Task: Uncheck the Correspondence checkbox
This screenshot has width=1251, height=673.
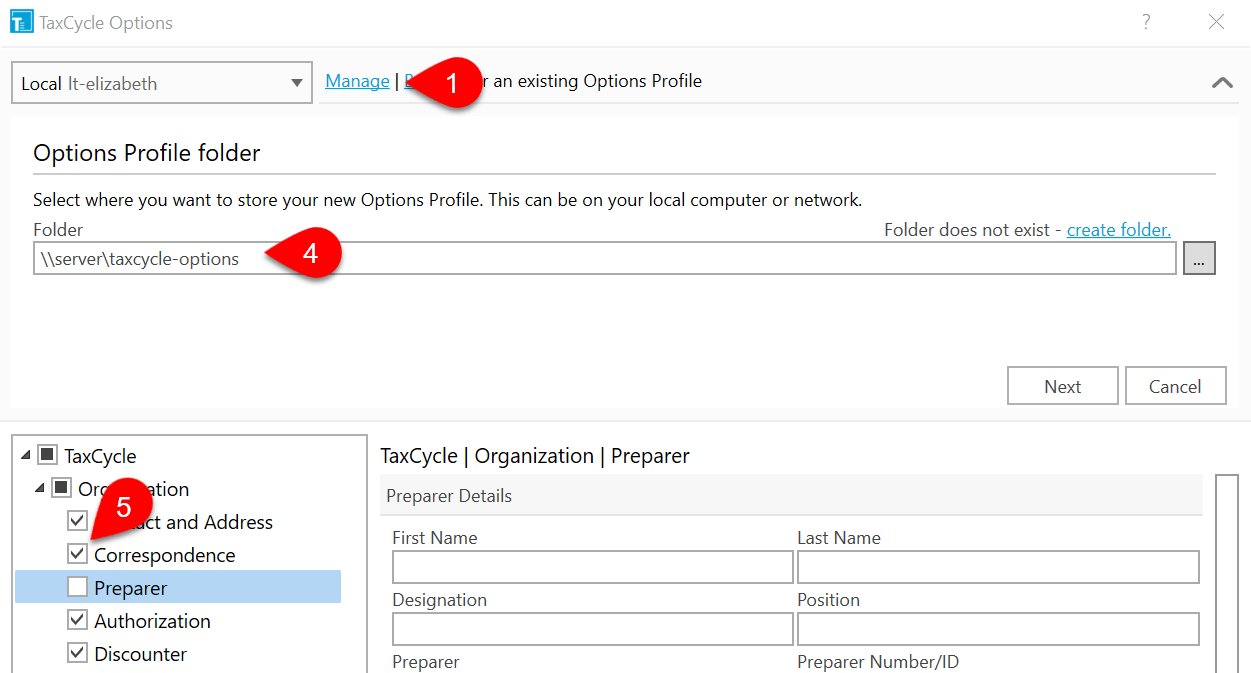Action: tap(77, 554)
